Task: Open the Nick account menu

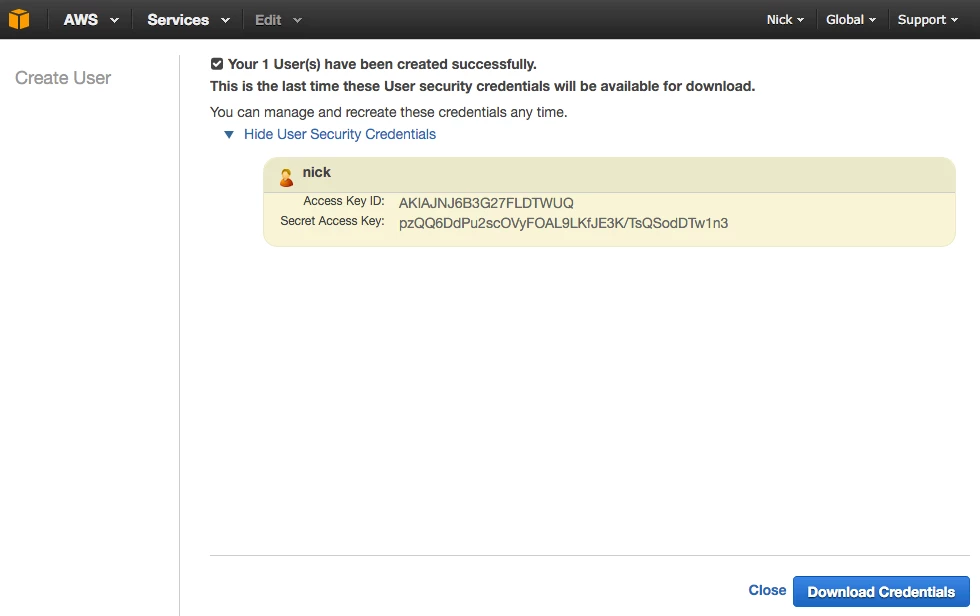Action: pyautogui.click(x=785, y=19)
